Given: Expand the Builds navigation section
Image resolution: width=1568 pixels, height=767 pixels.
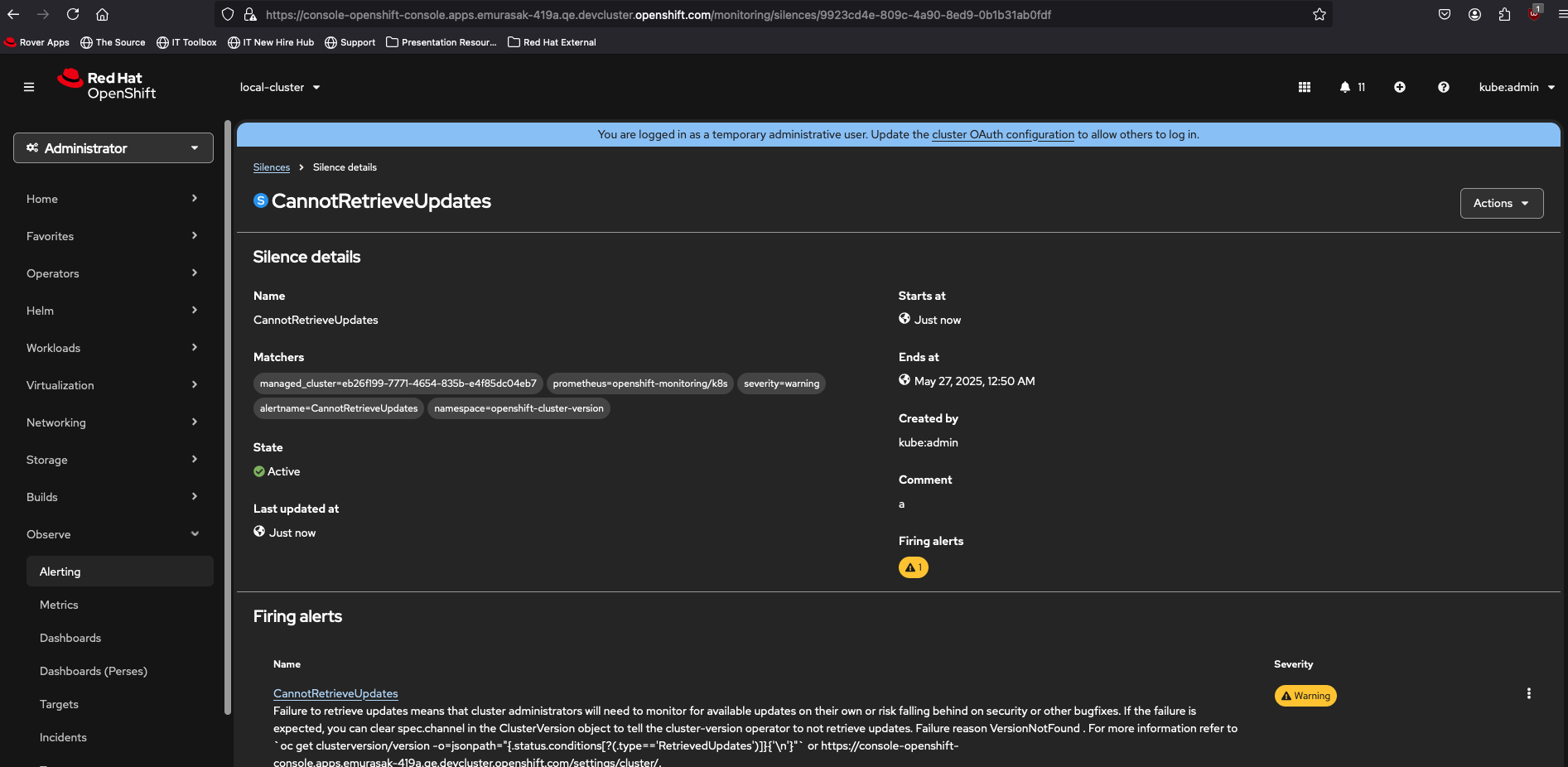Looking at the screenshot, I should pyautogui.click(x=113, y=497).
